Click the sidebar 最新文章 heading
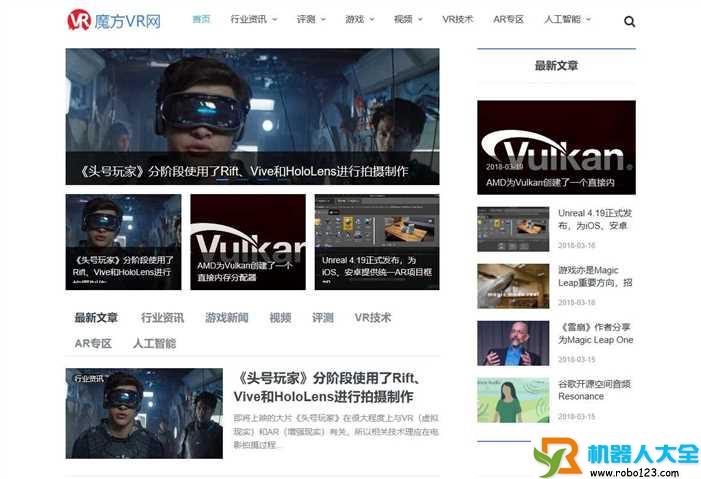701x479 pixels. 556,66
